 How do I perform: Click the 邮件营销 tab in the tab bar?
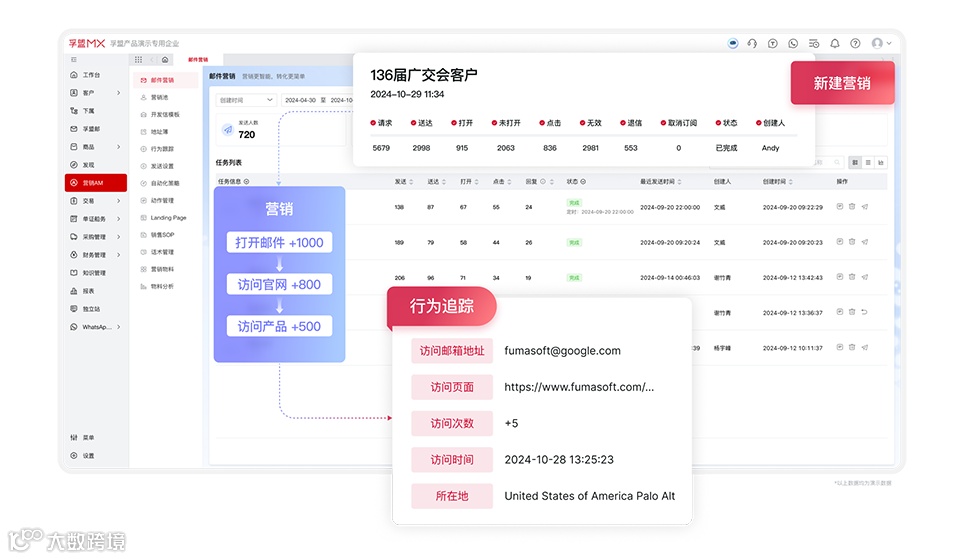[x=198, y=60]
